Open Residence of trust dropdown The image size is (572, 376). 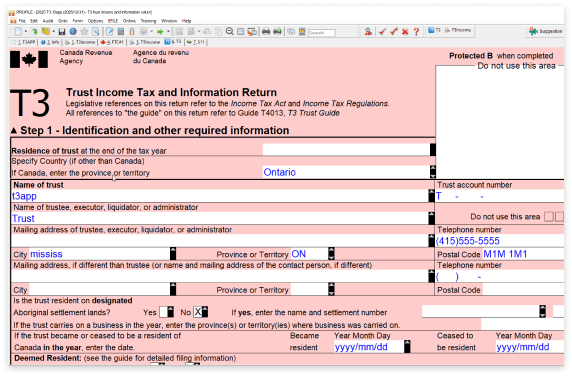(x=433, y=150)
